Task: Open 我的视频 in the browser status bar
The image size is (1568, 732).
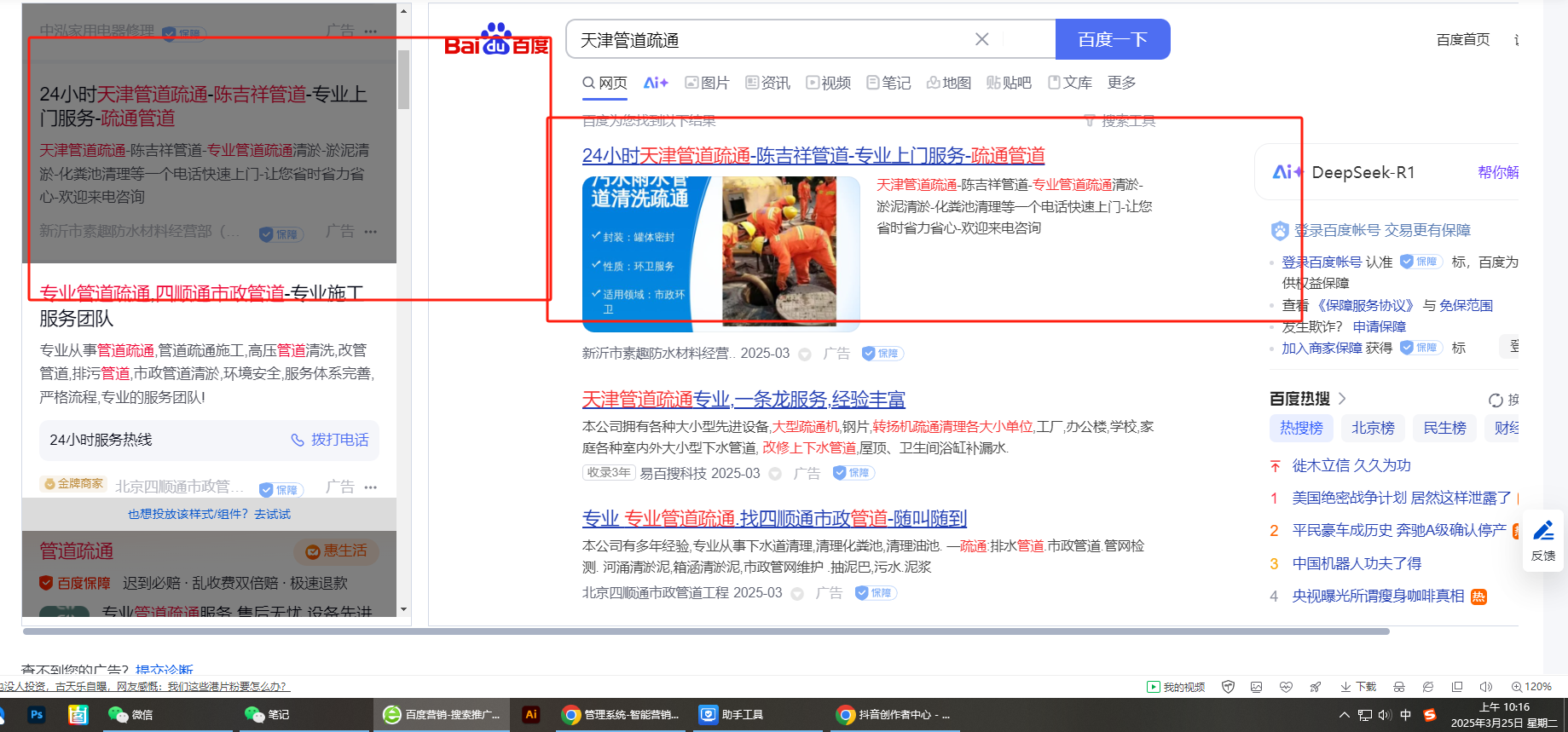Action: click(1176, 687)
